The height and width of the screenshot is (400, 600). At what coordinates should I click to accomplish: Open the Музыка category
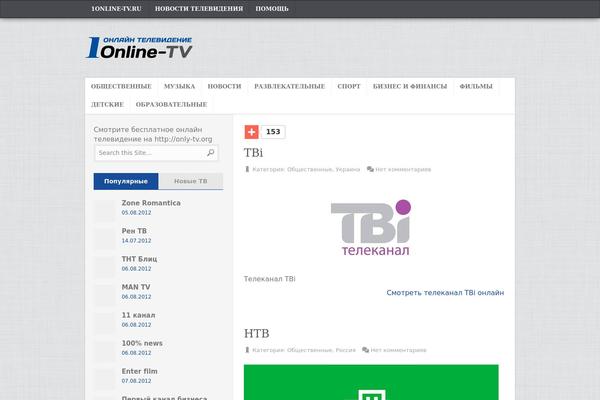(x=179, y=87)
